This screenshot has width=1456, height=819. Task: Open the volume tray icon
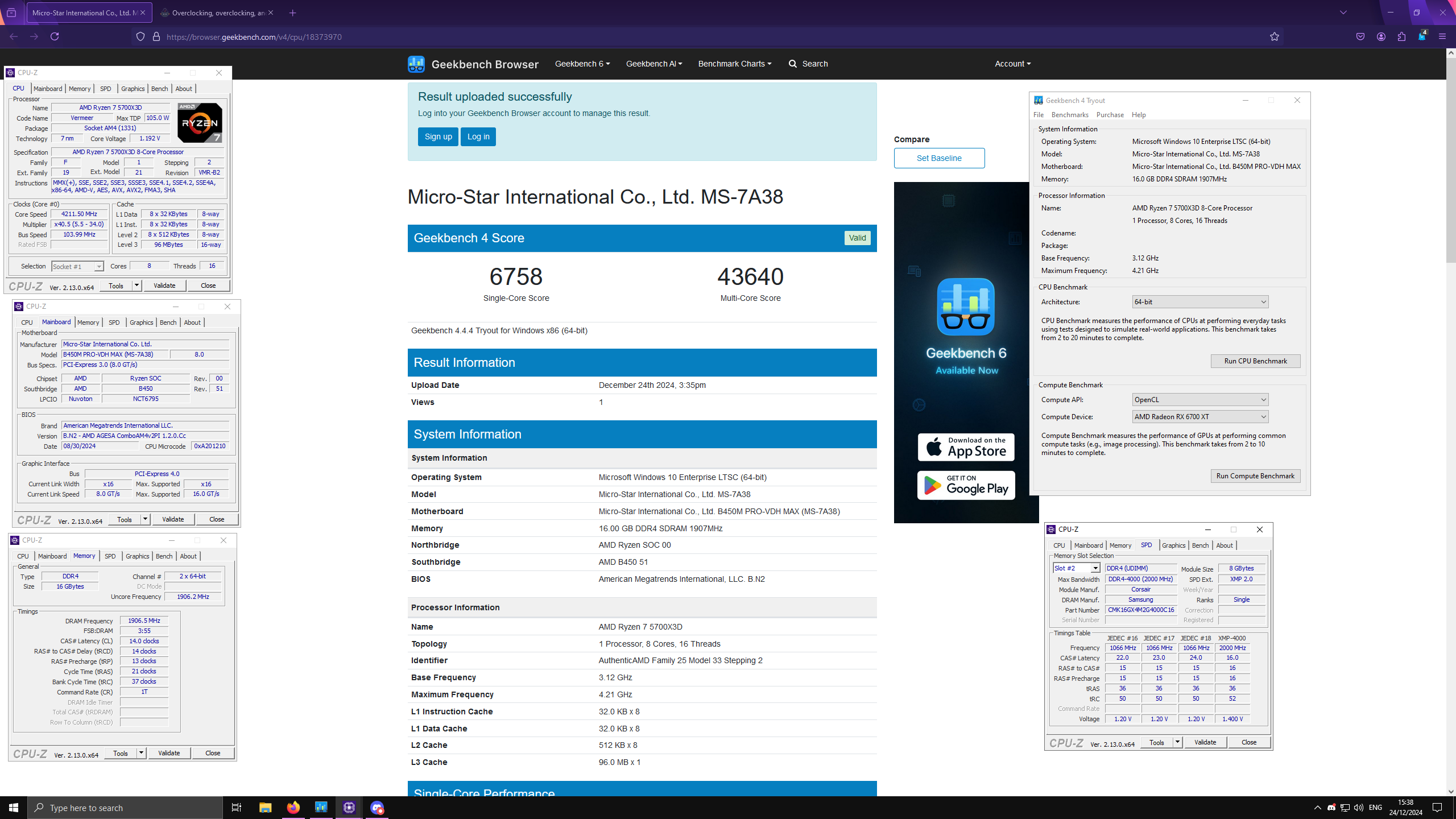1359,808
